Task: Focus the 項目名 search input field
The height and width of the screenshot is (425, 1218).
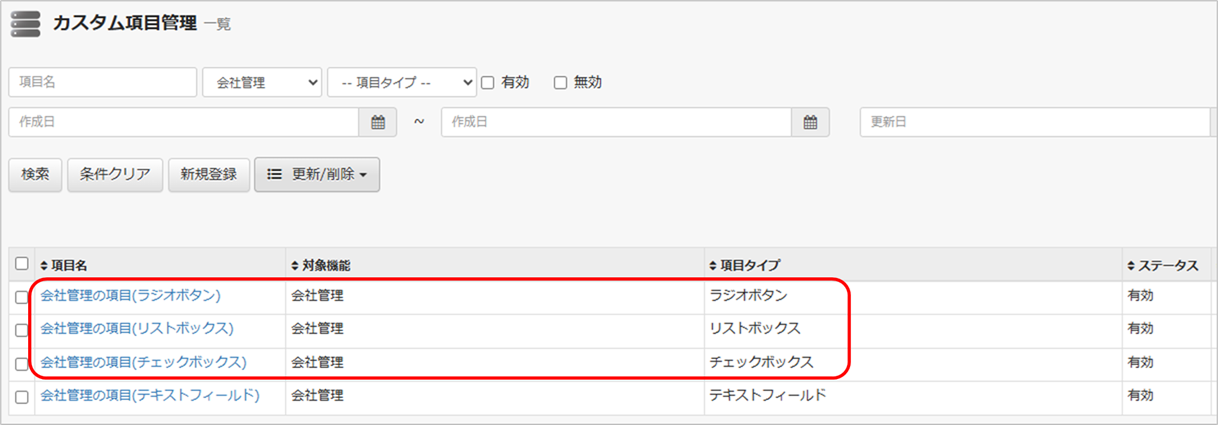Action: tap(103, 82)
